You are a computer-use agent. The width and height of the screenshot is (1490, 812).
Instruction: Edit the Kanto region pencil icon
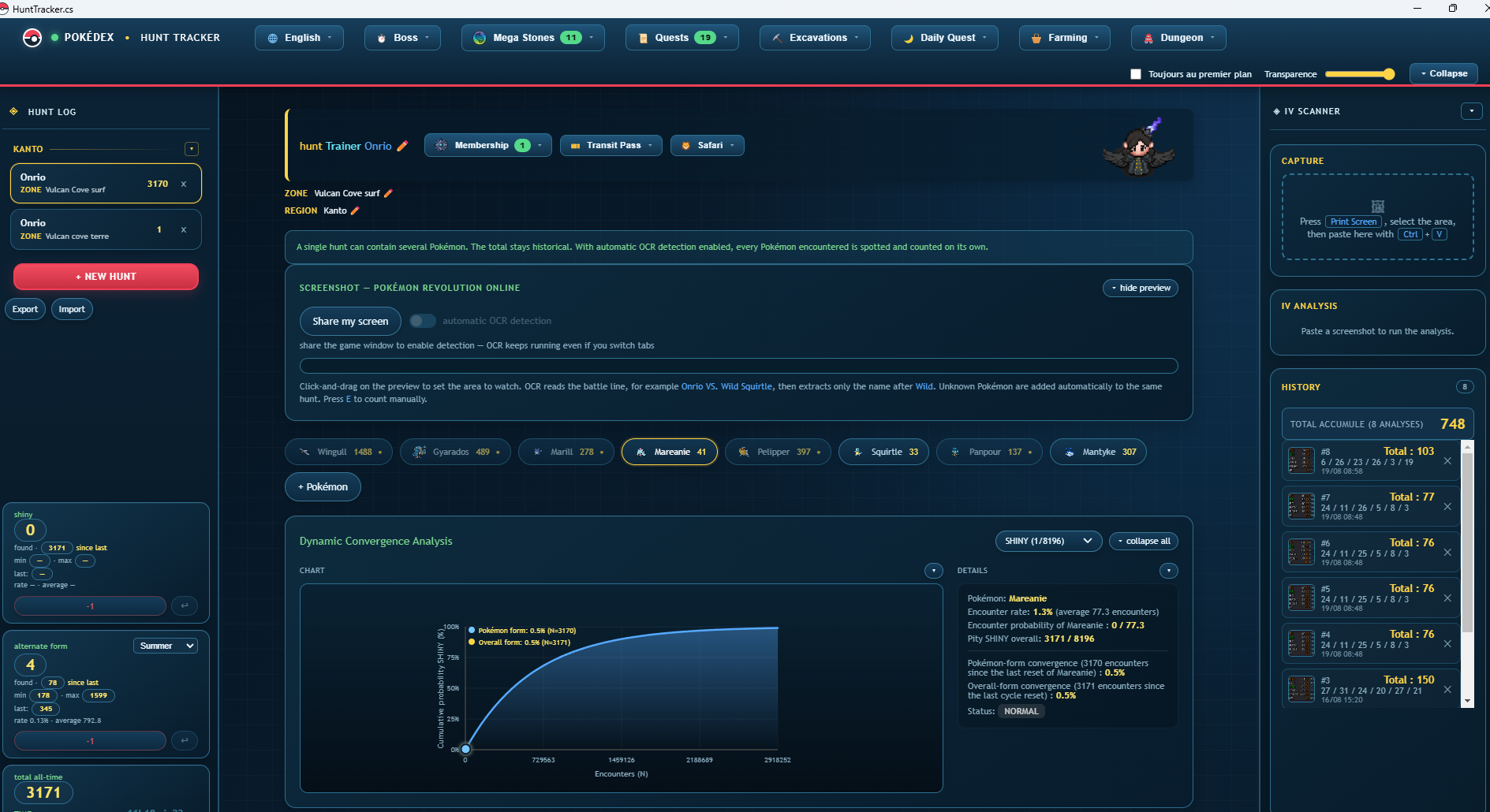tap(355, 210)
